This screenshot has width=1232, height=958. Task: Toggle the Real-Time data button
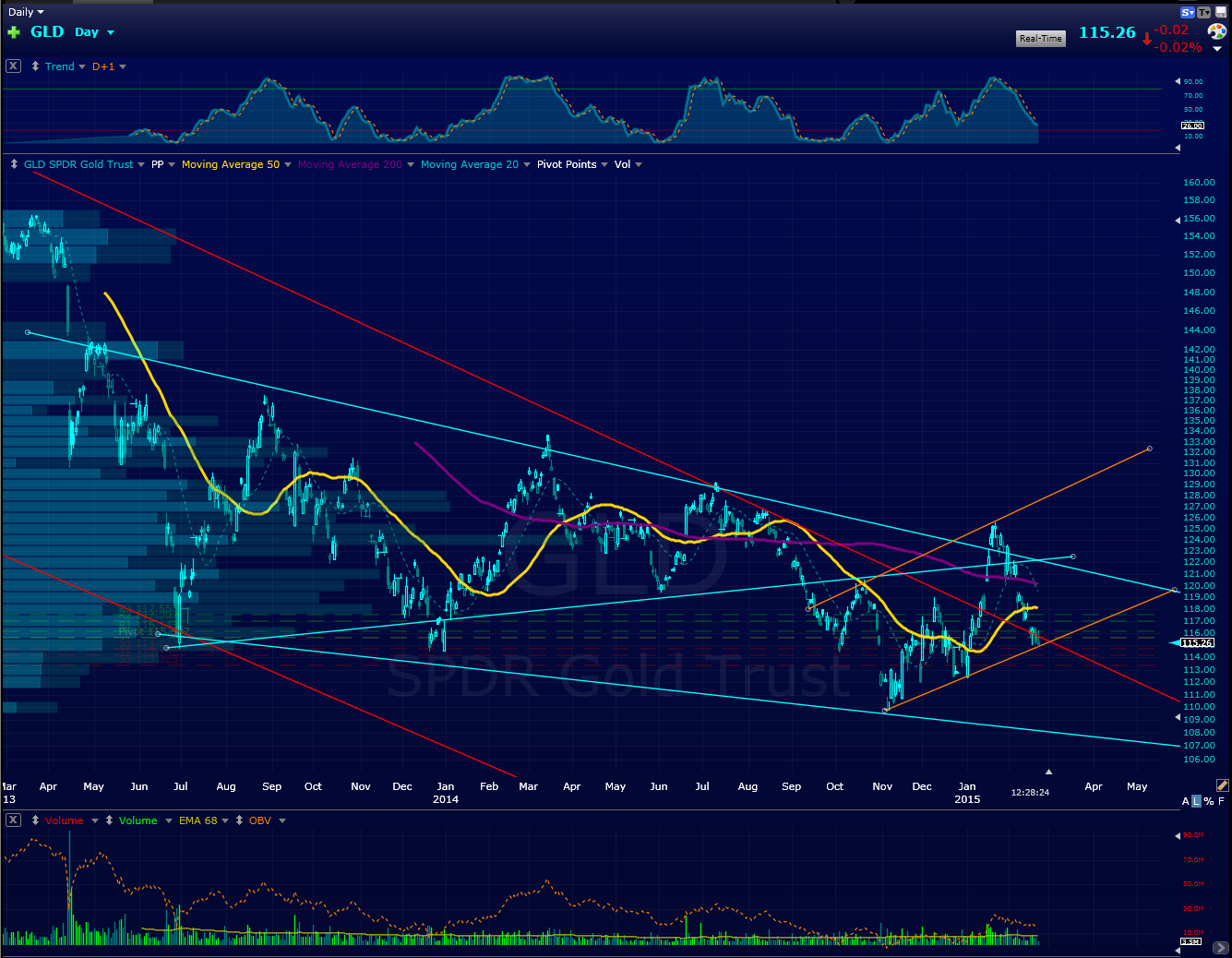click(1041, 38)
